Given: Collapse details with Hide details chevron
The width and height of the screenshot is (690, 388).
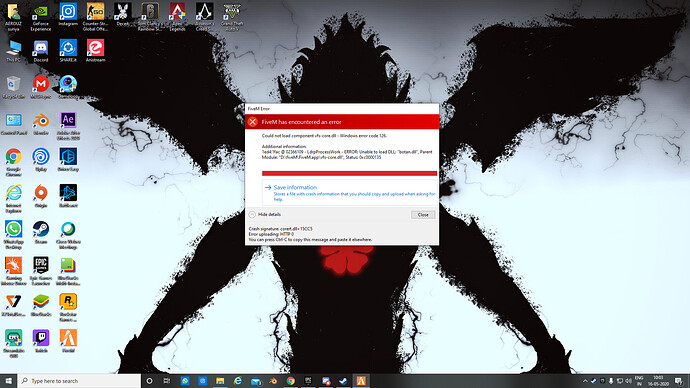Looking at the screenshot, I should (x=252, y=215).
